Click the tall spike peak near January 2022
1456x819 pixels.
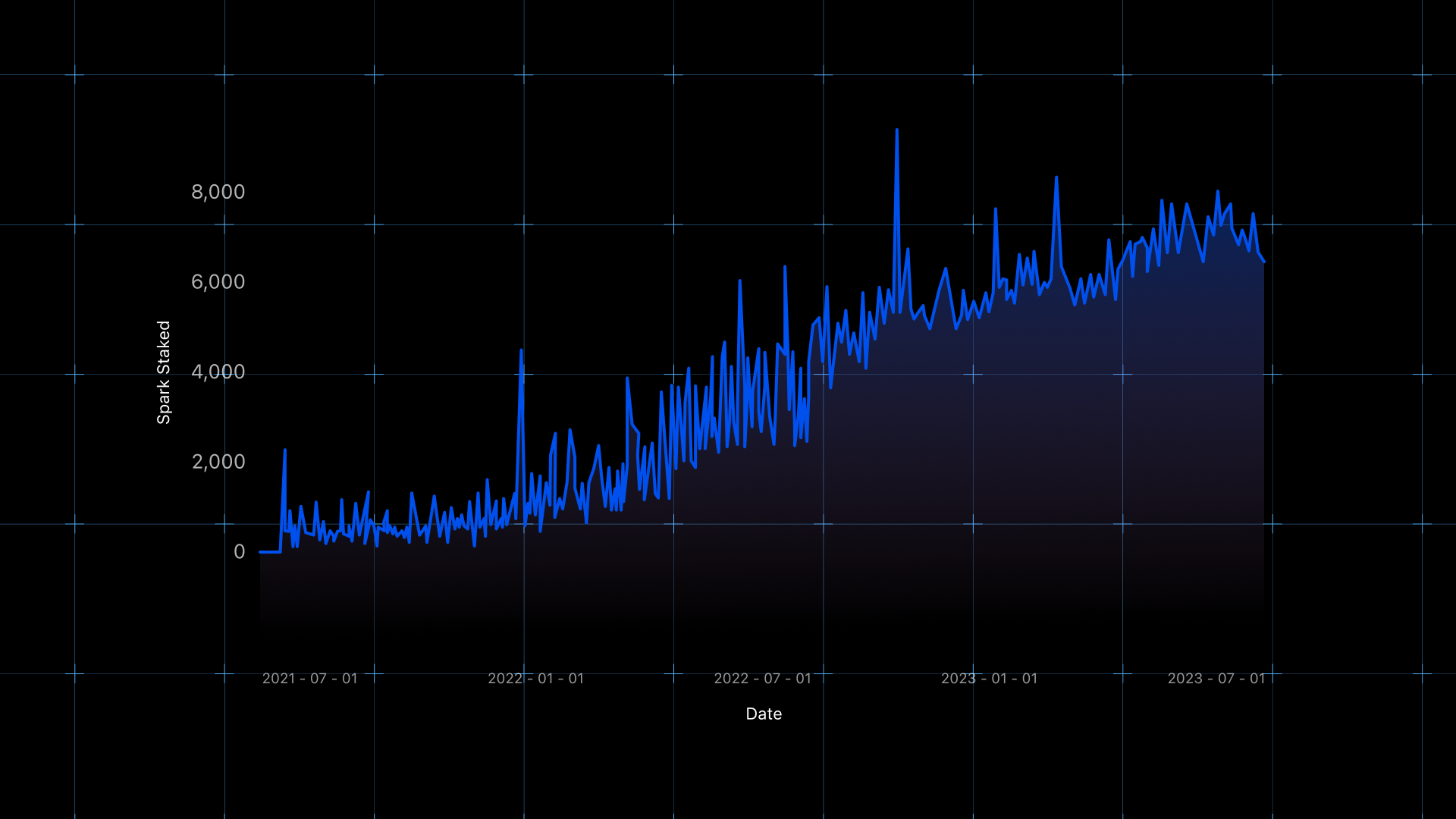click(521, 350)
